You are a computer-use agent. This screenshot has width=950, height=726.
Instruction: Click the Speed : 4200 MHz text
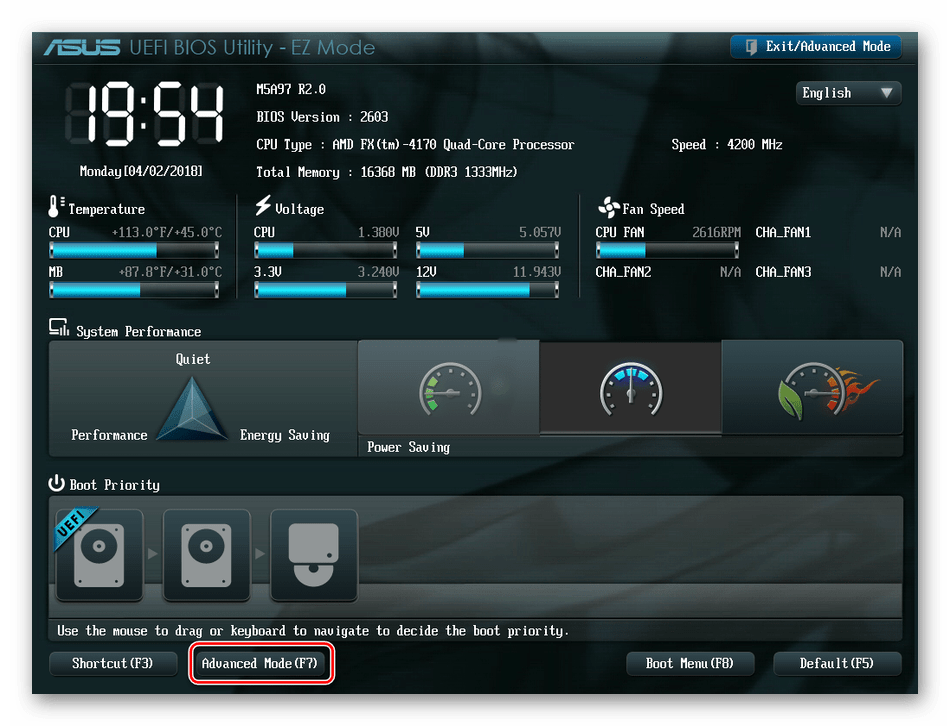coord(726,145)
